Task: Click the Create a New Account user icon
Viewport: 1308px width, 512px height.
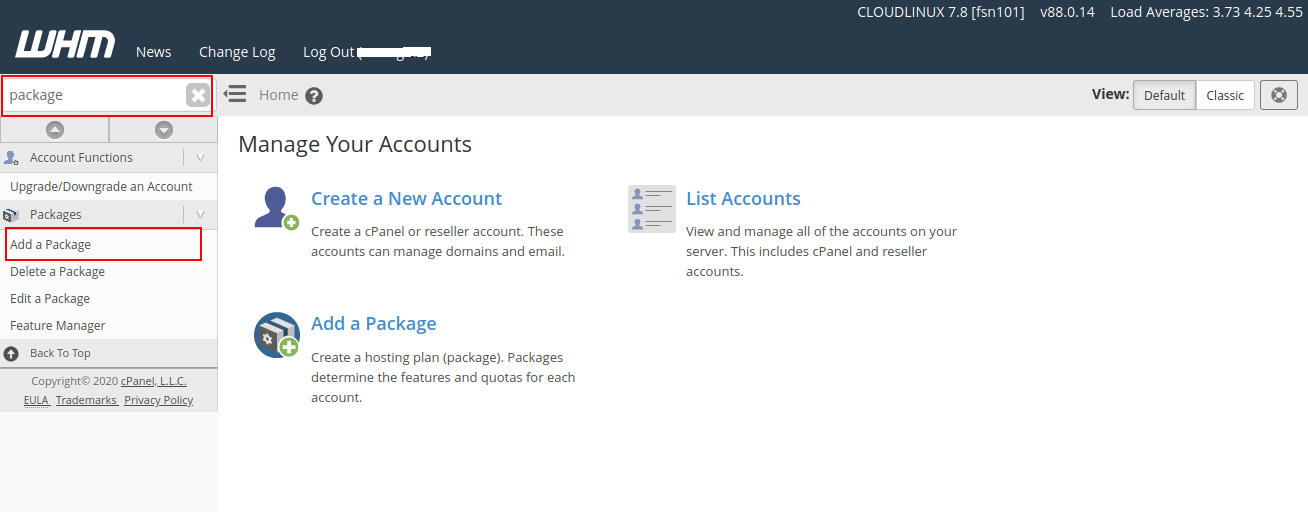Action: (x=276, y=209)
